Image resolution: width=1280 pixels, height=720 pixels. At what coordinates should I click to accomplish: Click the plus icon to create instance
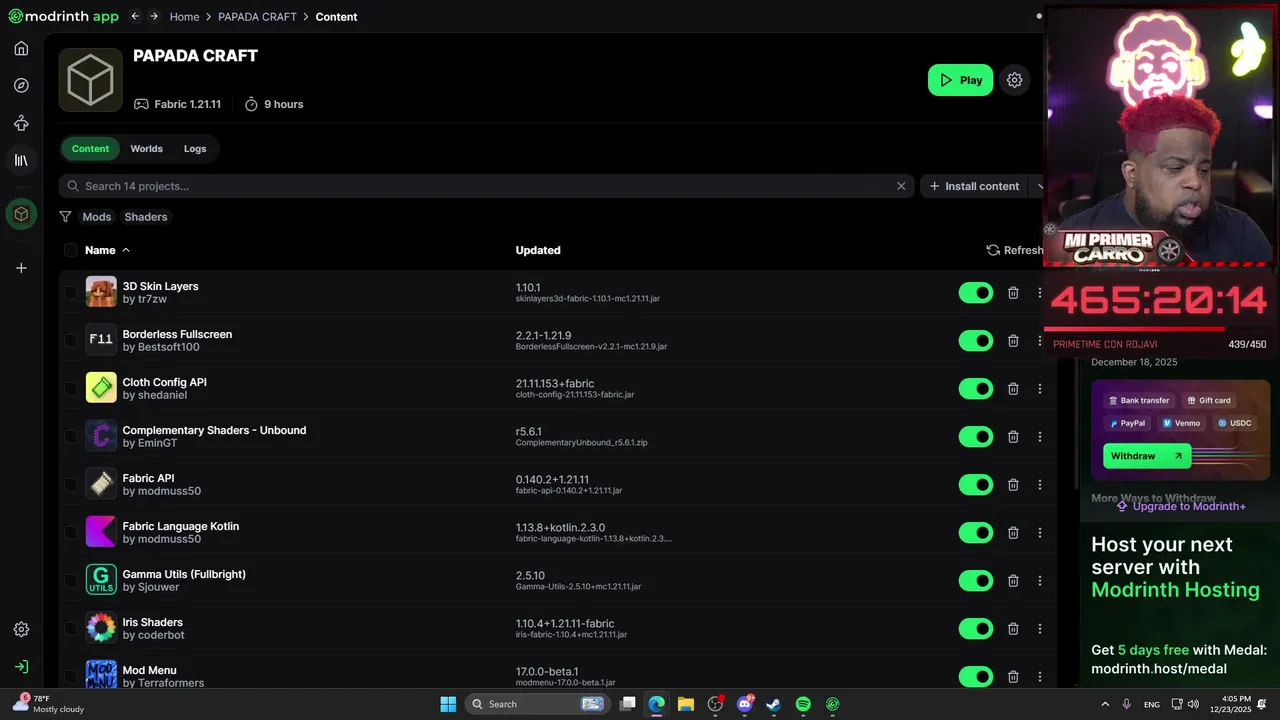(21, 268)
